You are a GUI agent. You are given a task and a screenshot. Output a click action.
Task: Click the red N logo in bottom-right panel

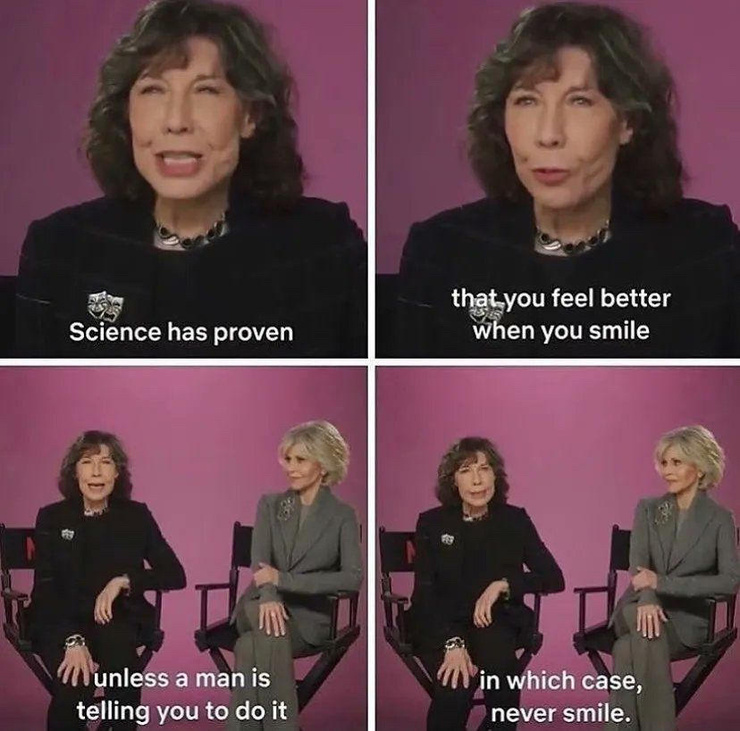(x=409, y=552)
